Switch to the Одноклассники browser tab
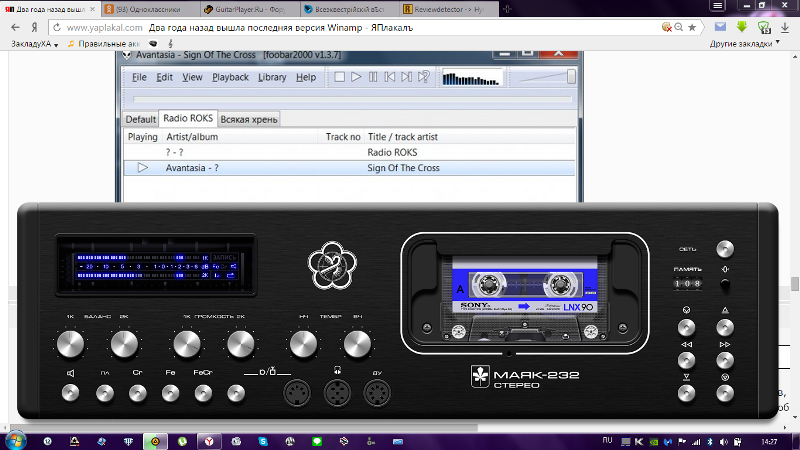This screenshot has width=800, height=450. [x=148, y=9]
